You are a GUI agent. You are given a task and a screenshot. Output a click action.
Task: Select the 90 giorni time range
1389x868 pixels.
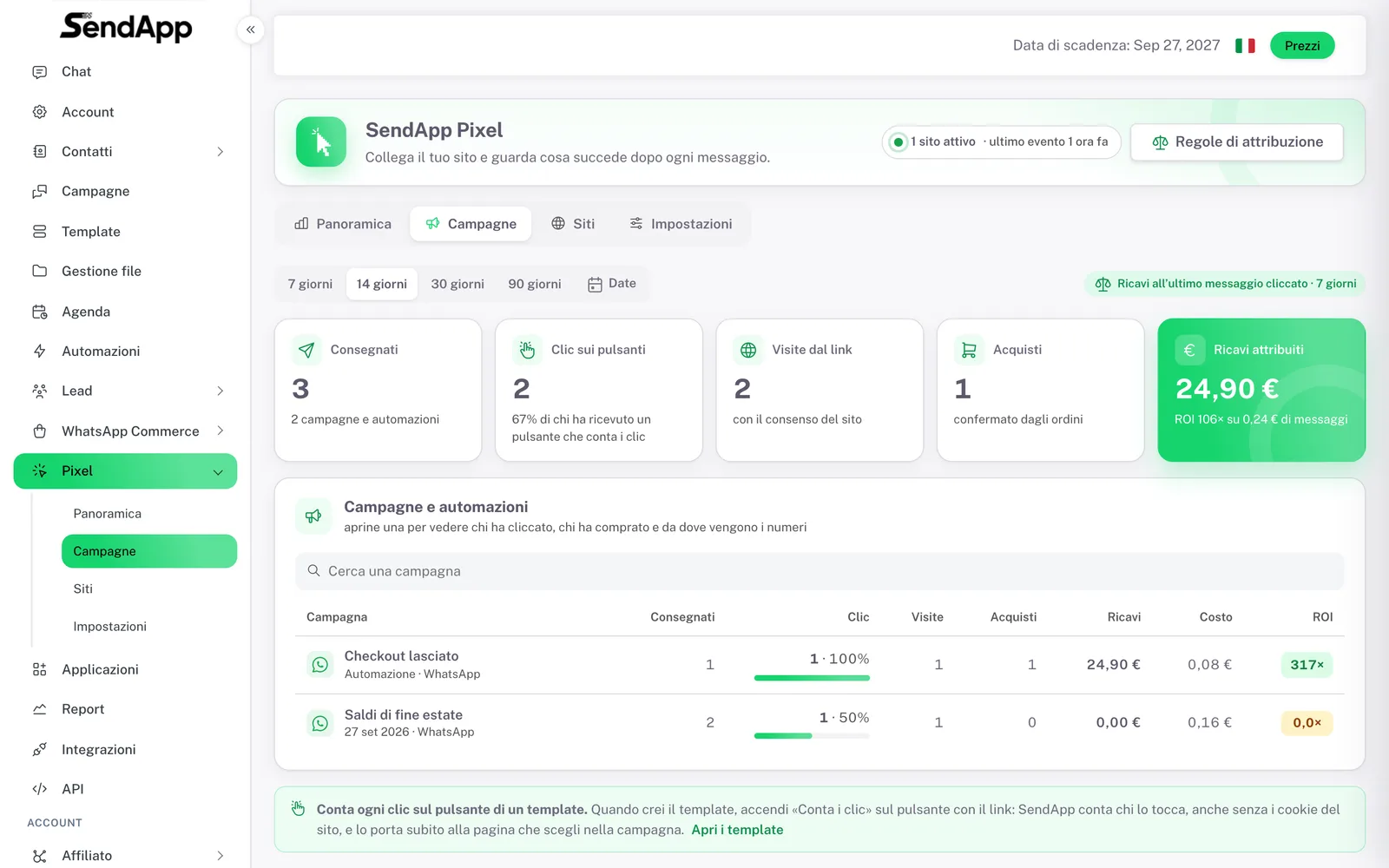[535, 284]
